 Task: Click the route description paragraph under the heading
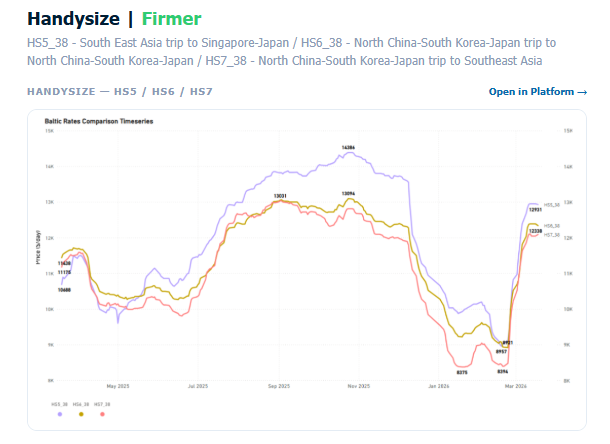pos(291,52)
